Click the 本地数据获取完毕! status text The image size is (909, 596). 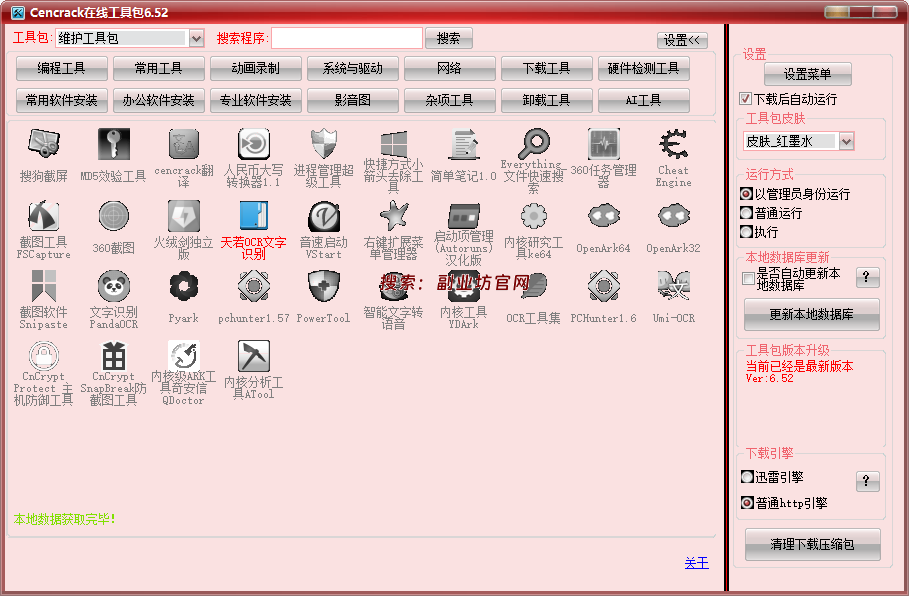[x=64, y=519]
